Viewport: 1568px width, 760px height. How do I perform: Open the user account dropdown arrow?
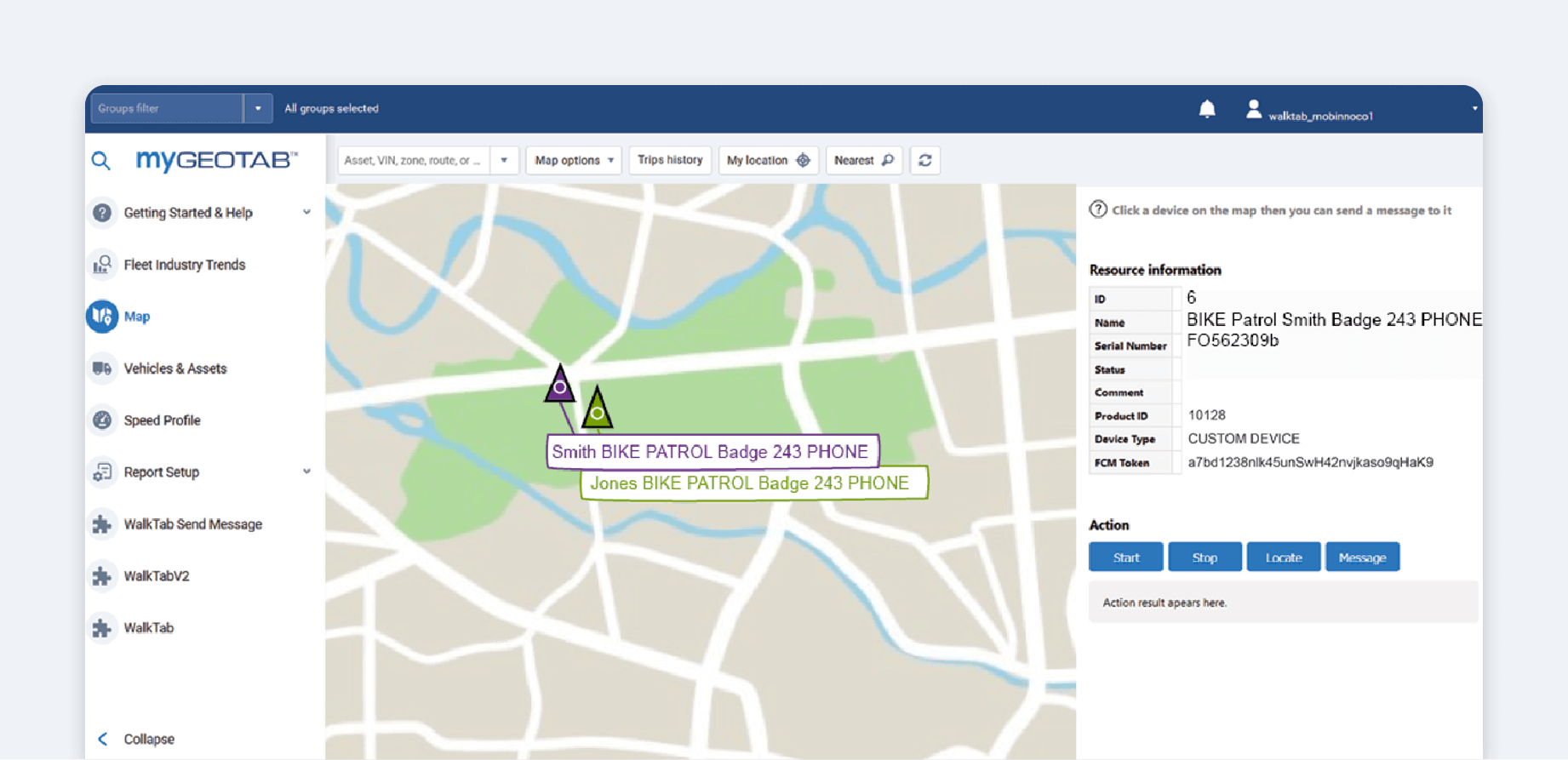(x=1474, y=109)
